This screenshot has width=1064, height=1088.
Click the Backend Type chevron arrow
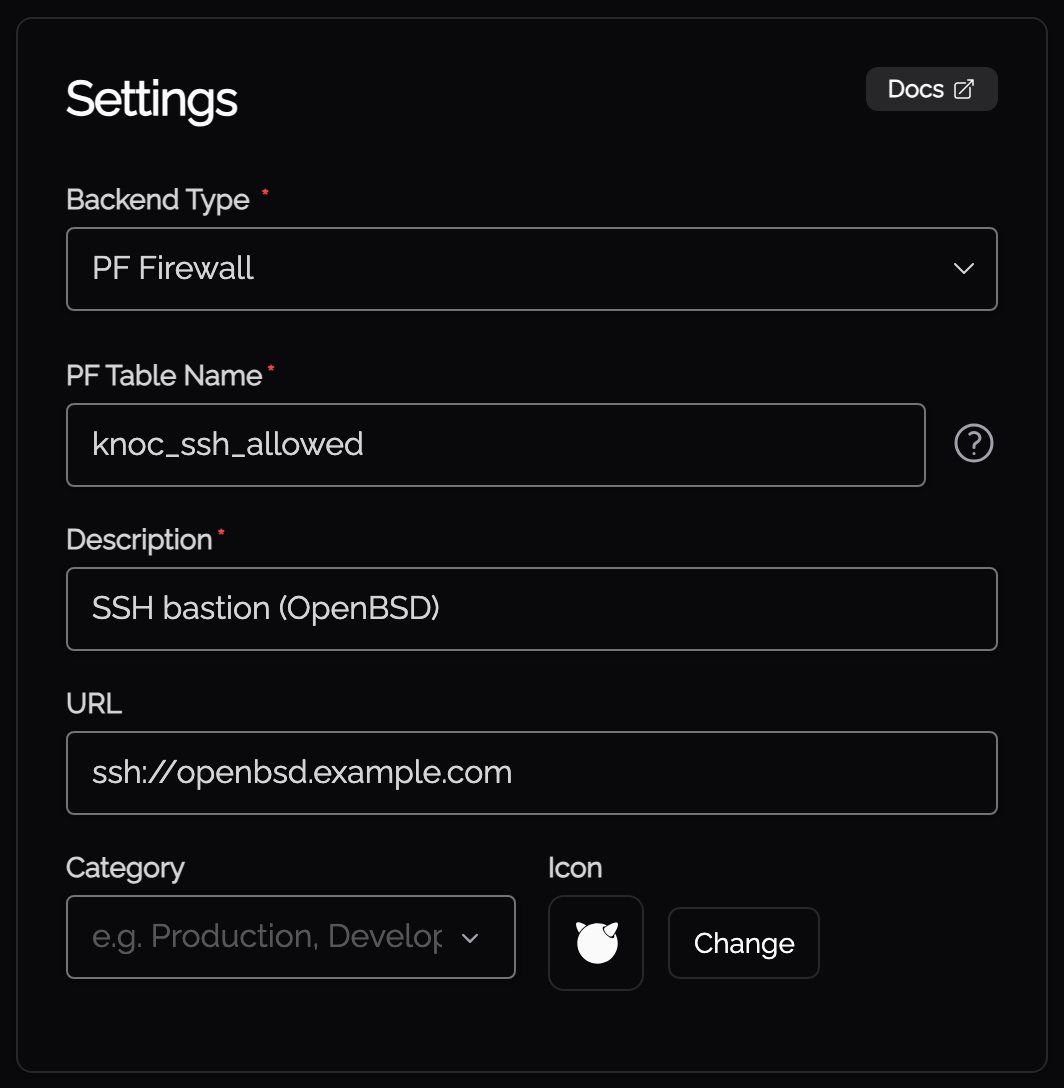(963, 269)
